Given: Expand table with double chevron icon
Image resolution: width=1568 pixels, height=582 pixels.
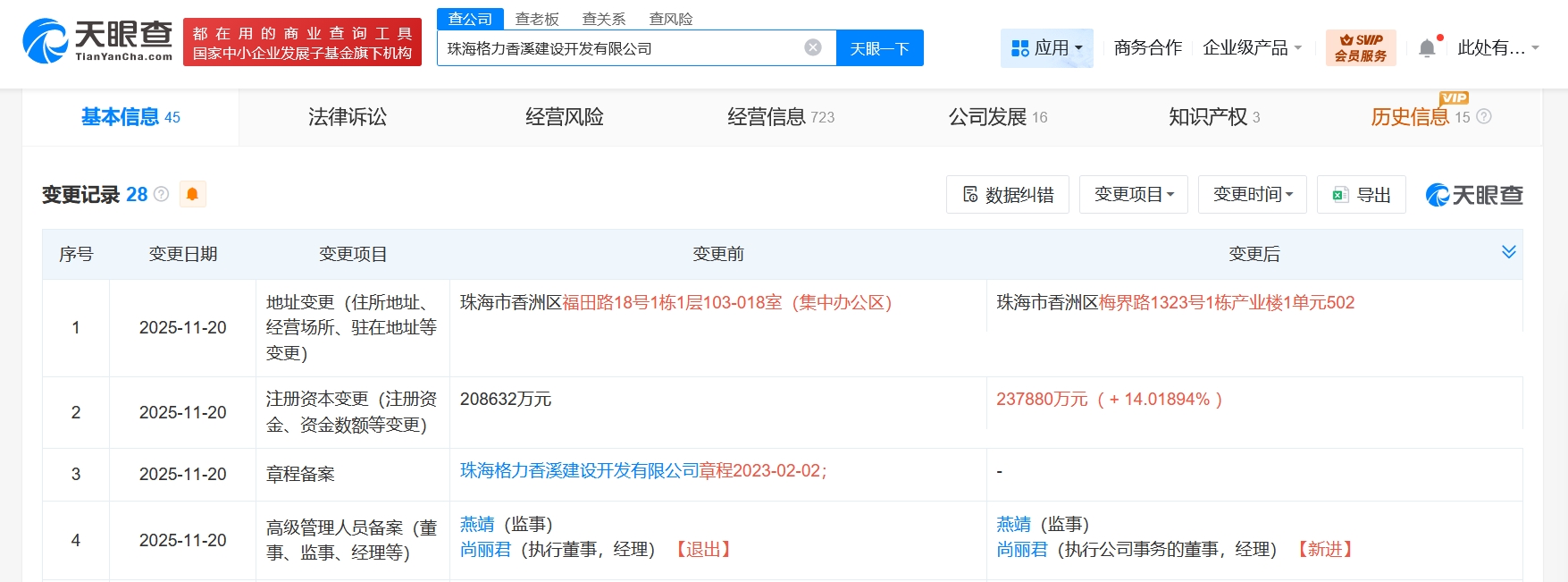Looking at the screenshot, I should coord(1508,252).
